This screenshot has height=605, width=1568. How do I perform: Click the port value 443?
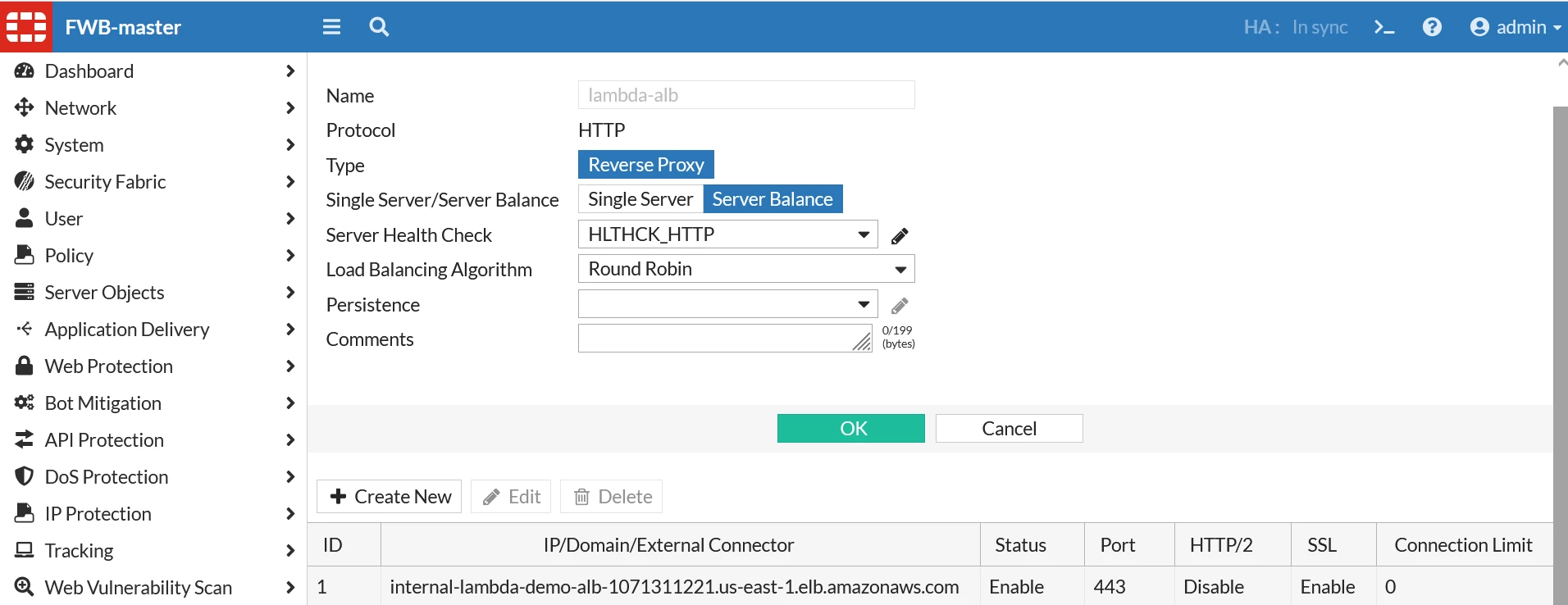point(1110,587)
